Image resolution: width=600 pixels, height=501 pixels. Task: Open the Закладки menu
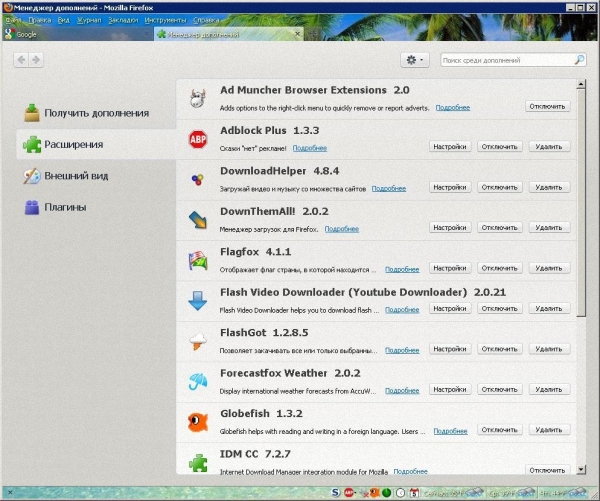point(124,19)
